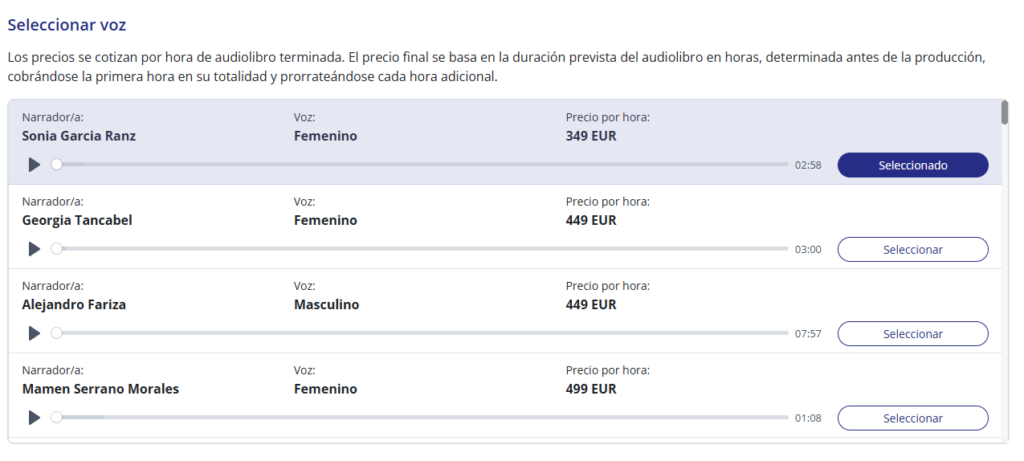The height and width of the screenshot is (461, 1024).
Task: Seek in Sonia Garcia Ranz audio track
Action: click(x=420, y=164)
